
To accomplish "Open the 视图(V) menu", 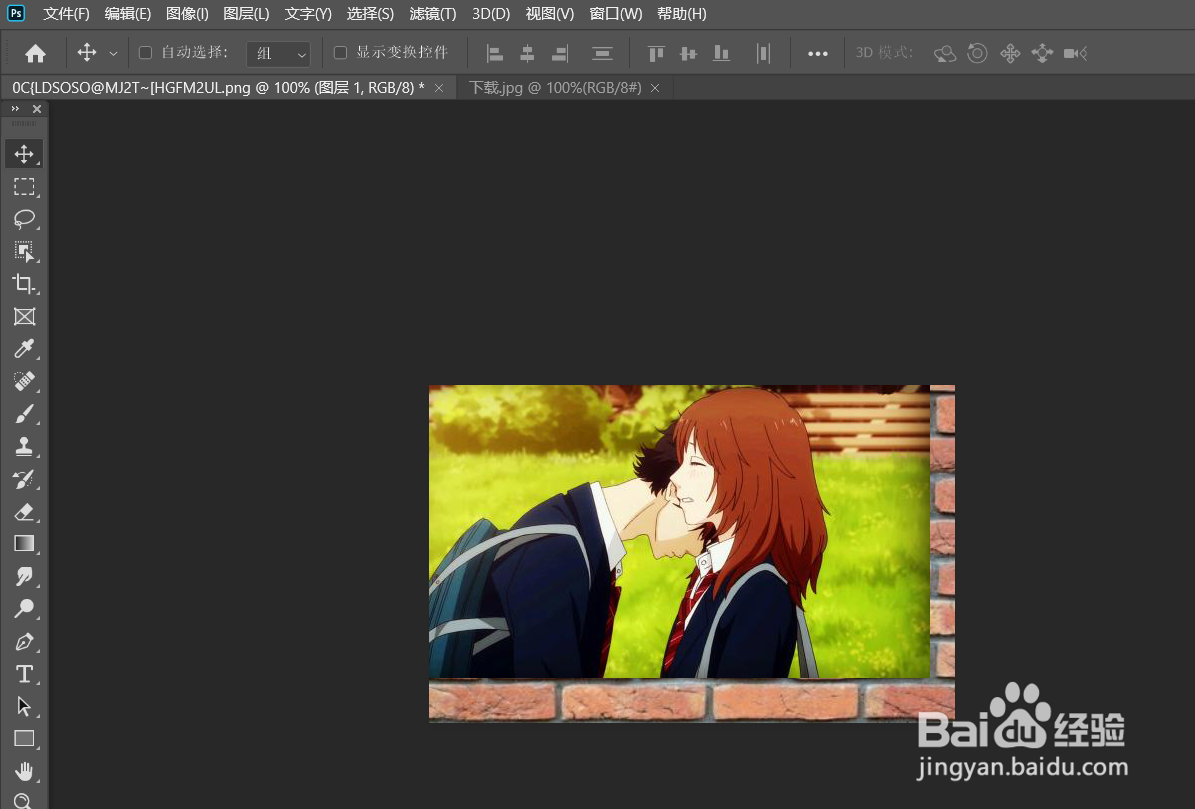I will [x=549, y=14].
